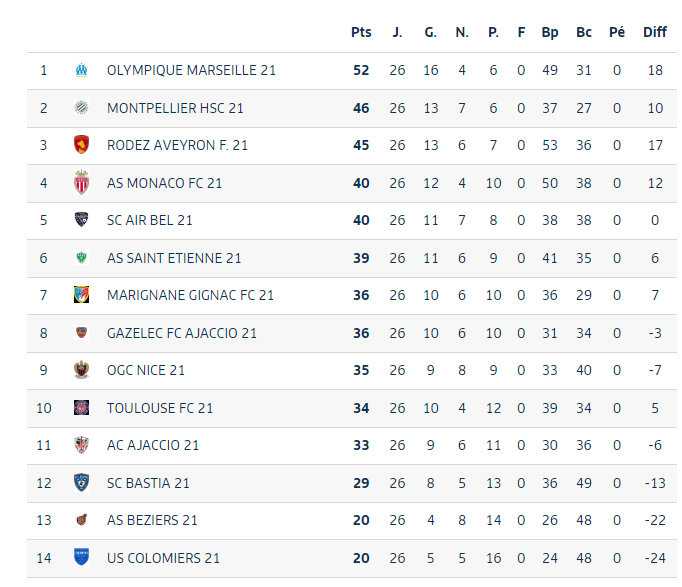The width and height of the screenshot is (682, 587).
Task: Click the Diff column header
Action: coord(655,32)
